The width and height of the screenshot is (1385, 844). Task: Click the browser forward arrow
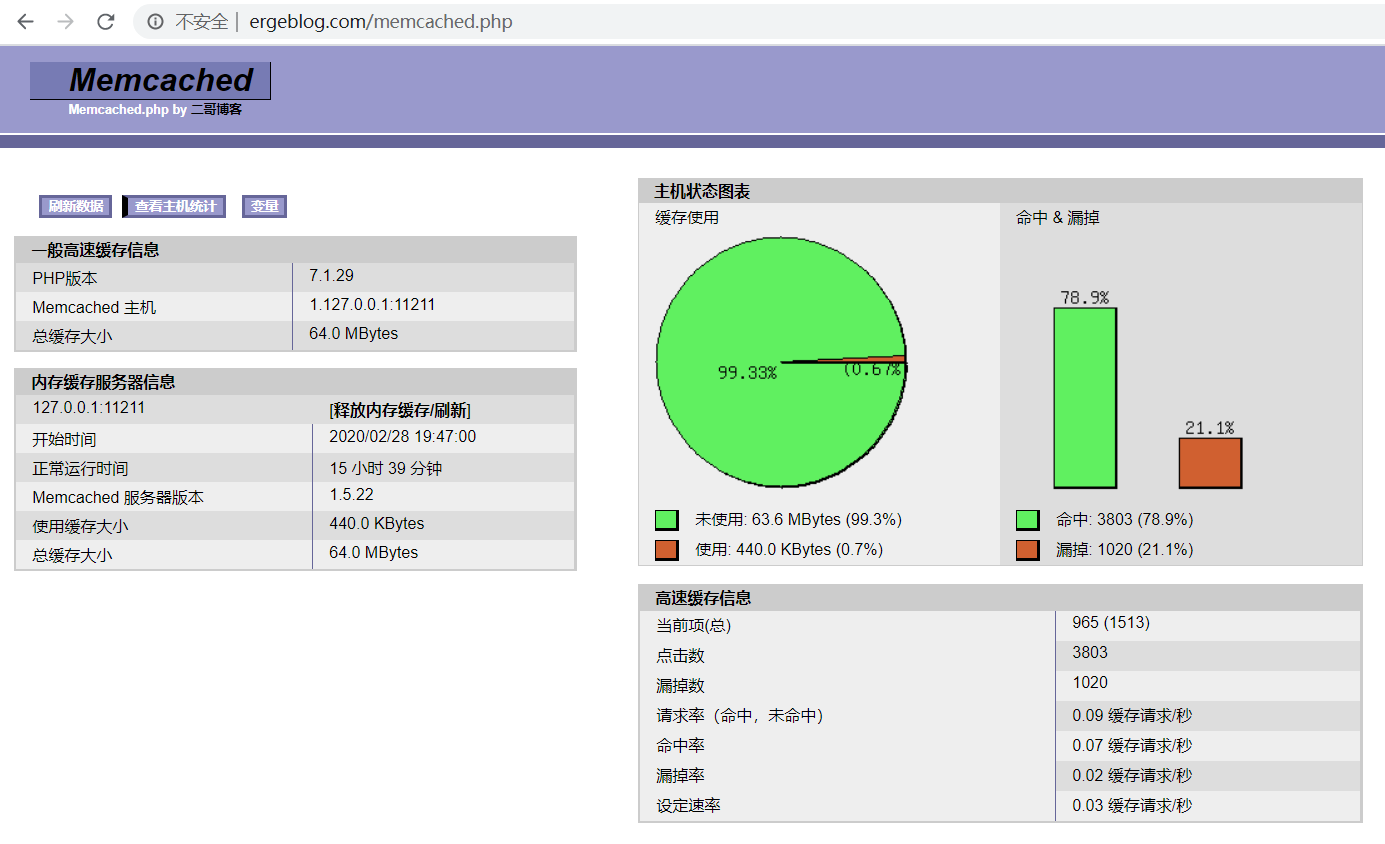[66, 21]
